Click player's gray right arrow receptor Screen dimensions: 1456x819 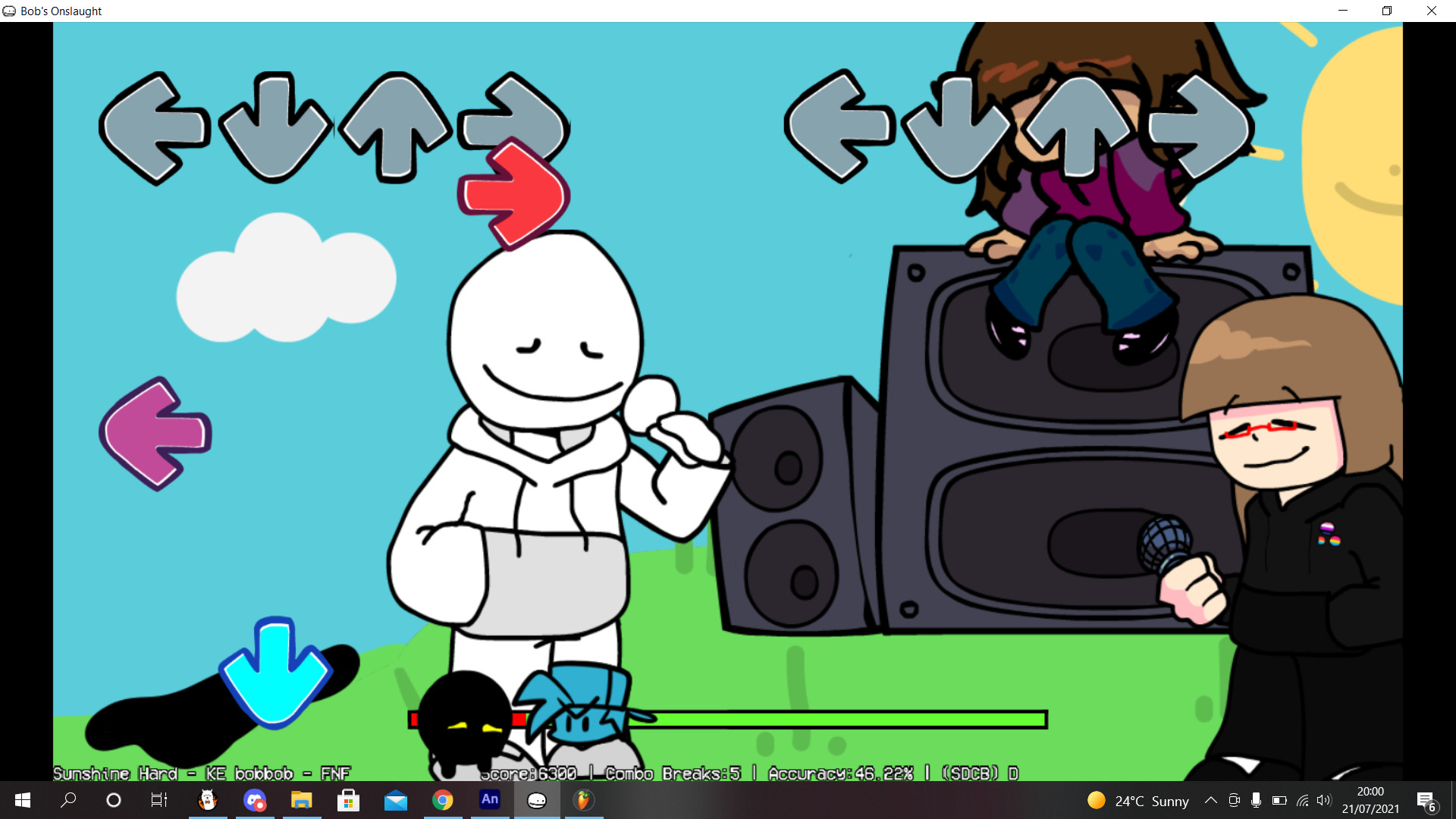[x=1200, y=127]
